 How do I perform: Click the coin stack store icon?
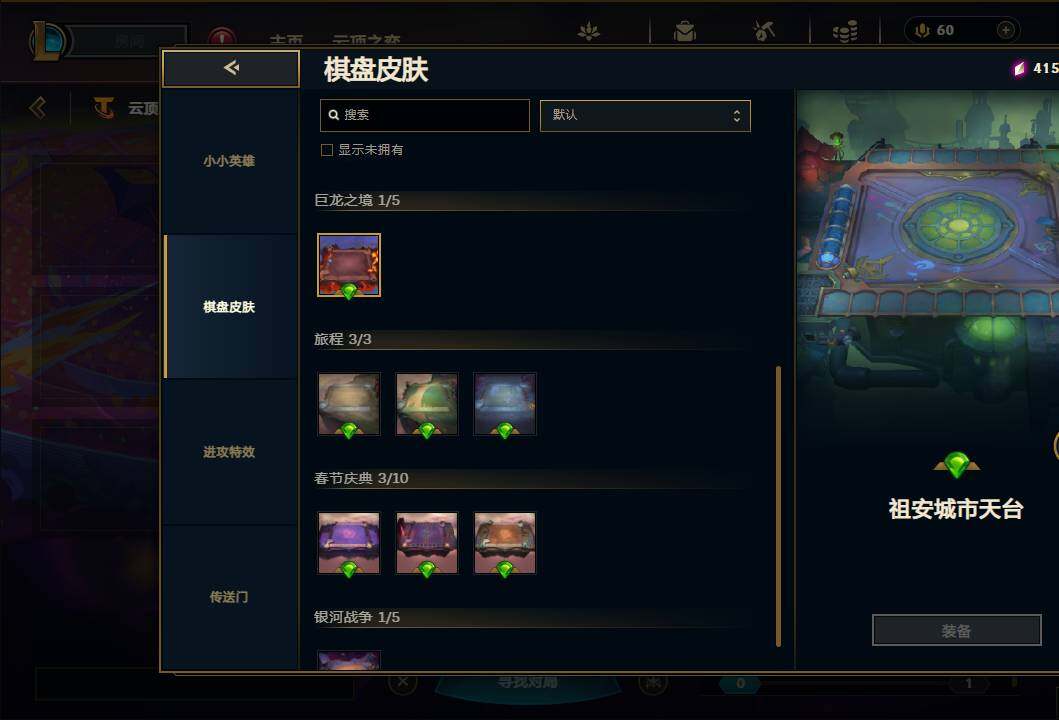845,31
